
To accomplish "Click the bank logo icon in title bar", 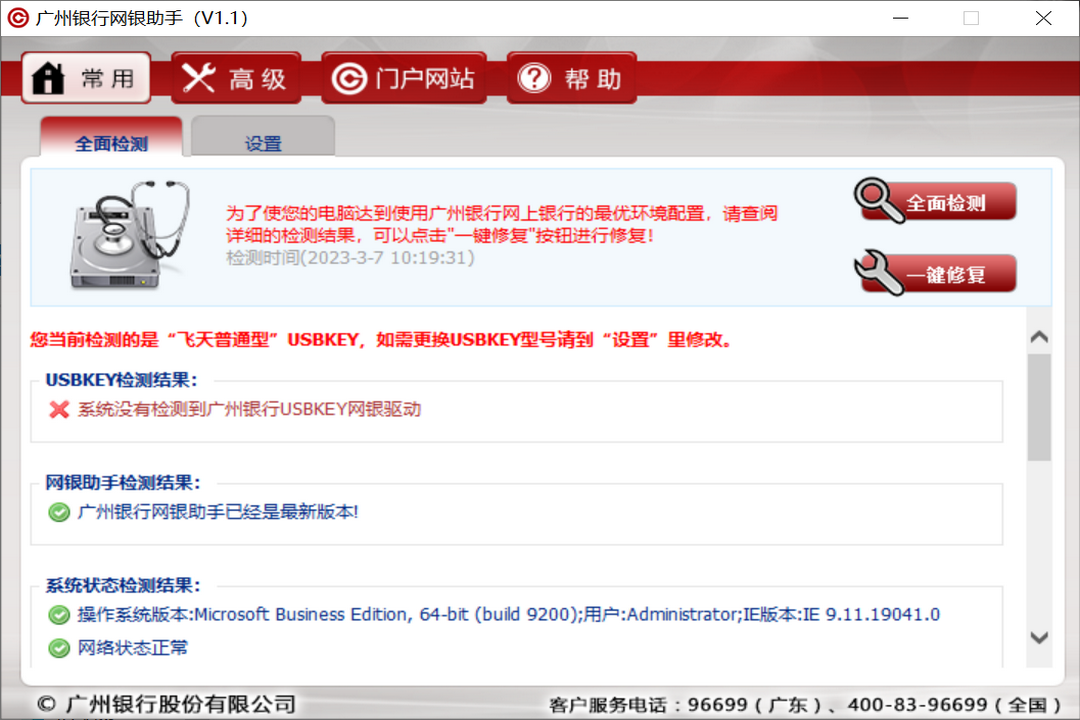I will click(x=16, y=17).
